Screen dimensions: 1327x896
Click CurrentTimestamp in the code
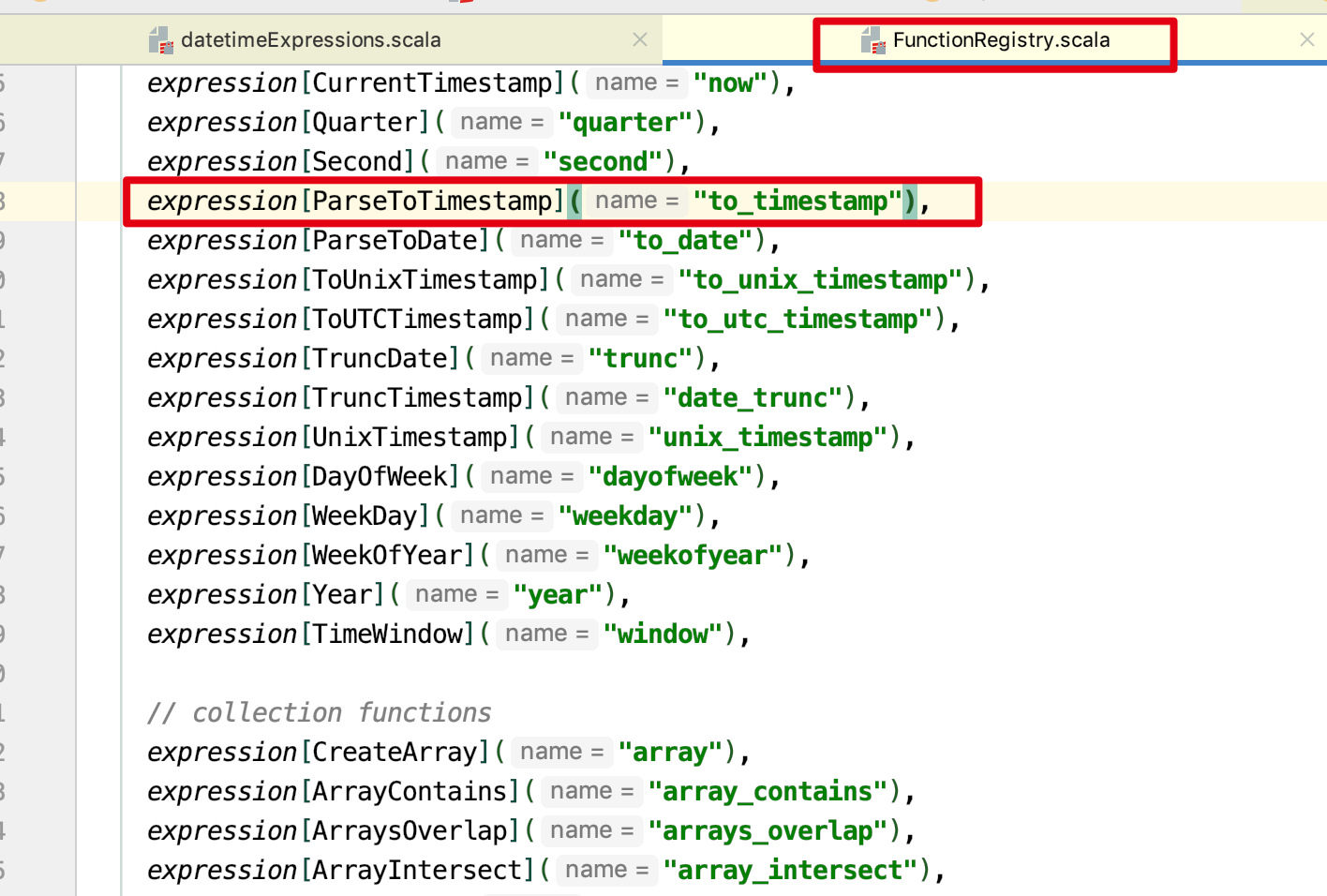click(432, 82)
